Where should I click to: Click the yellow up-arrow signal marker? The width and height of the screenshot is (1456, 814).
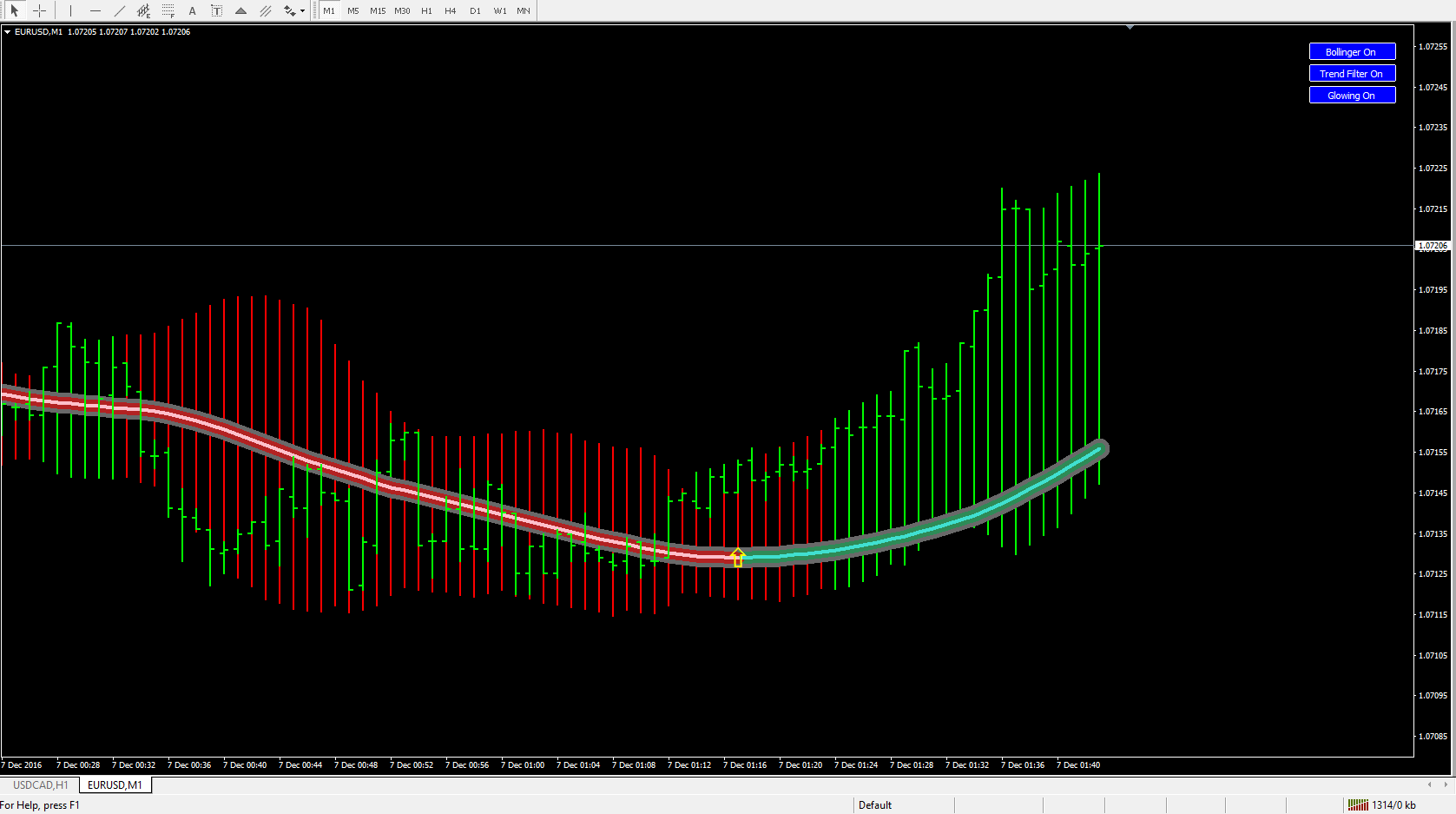[738, 558]
